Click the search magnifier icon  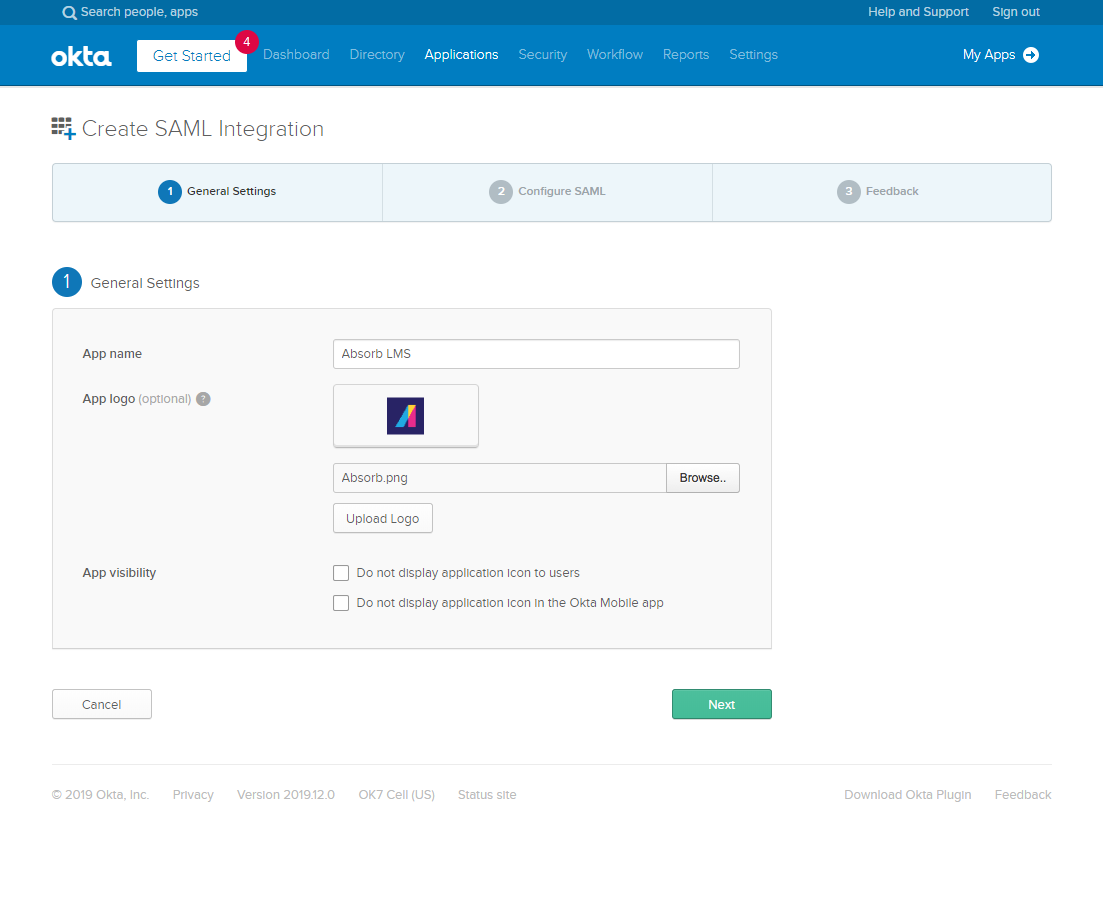point(68,12)
